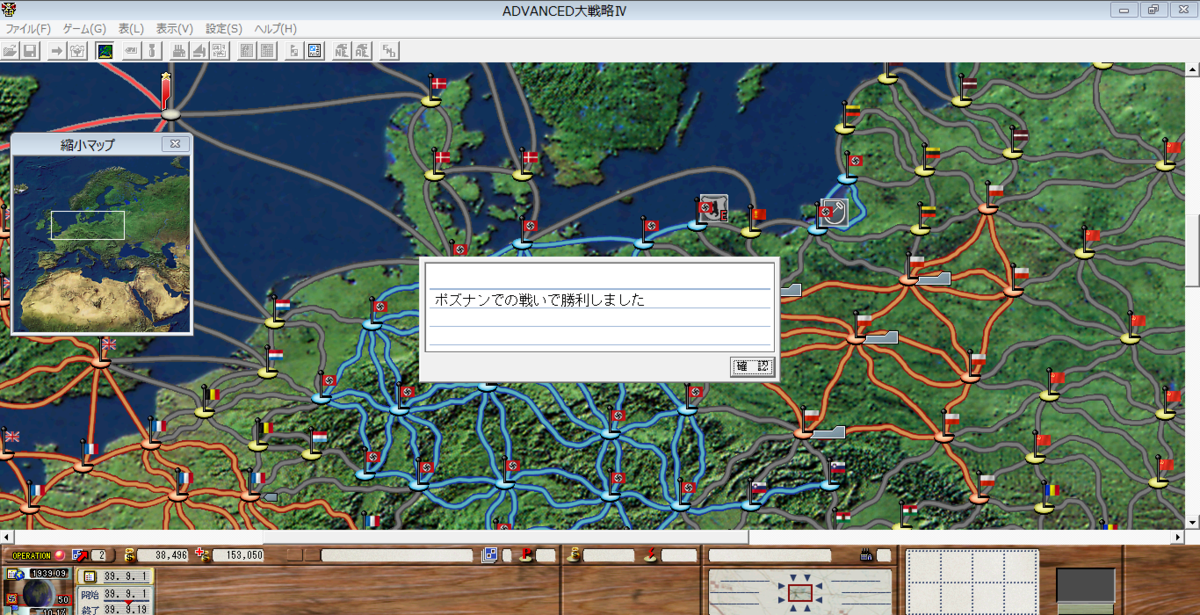Viewport: 1200px width, 615px height.
Task: Click the white viewport rectangle in minimap
Action: pos(88,225)
